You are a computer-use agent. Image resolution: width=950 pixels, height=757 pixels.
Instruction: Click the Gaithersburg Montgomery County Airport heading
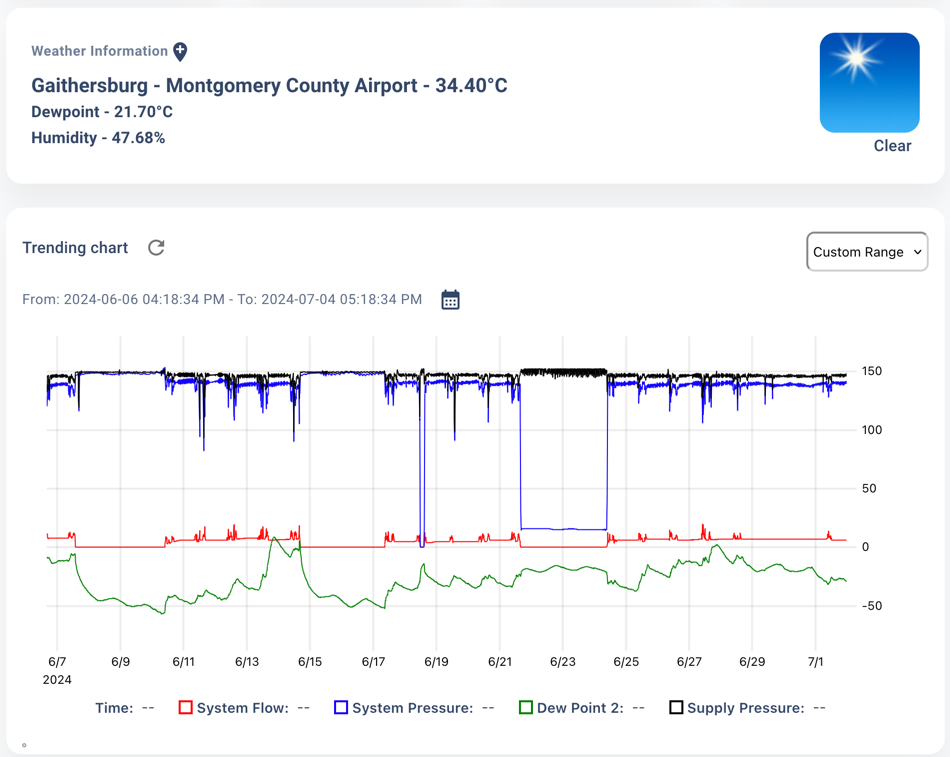[269, 85]
